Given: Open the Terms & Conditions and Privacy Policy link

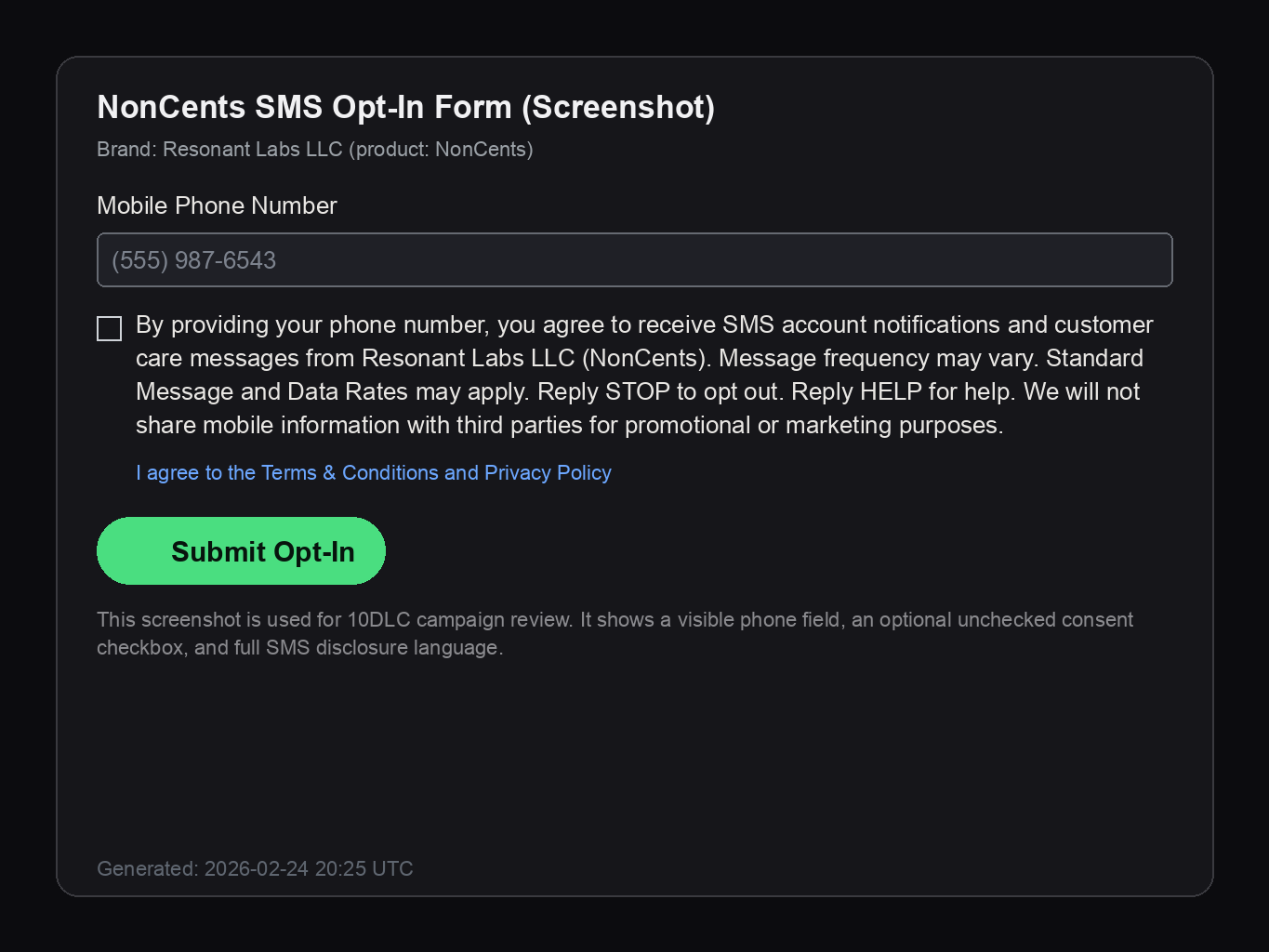Looking at the screenshot, I should point(374,472).
